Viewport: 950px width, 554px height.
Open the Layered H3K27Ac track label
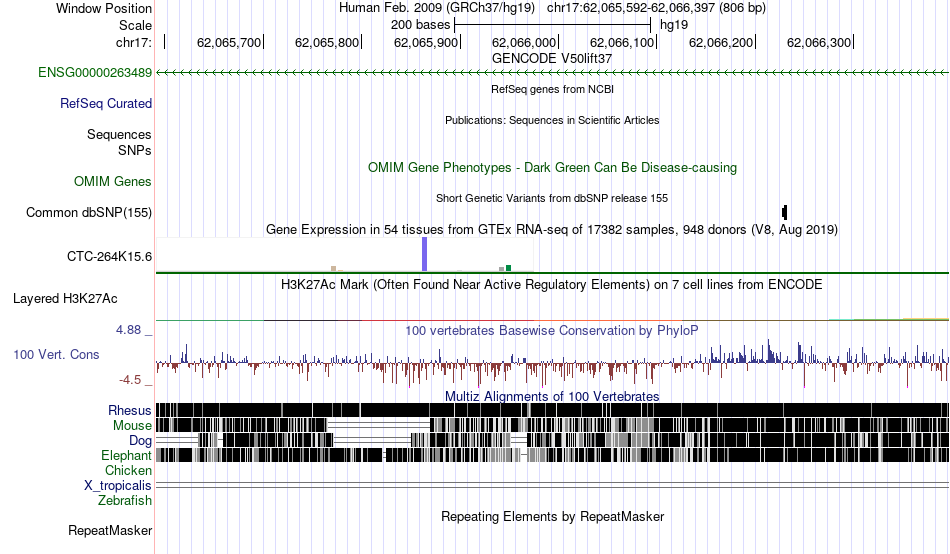coord(65,298)
